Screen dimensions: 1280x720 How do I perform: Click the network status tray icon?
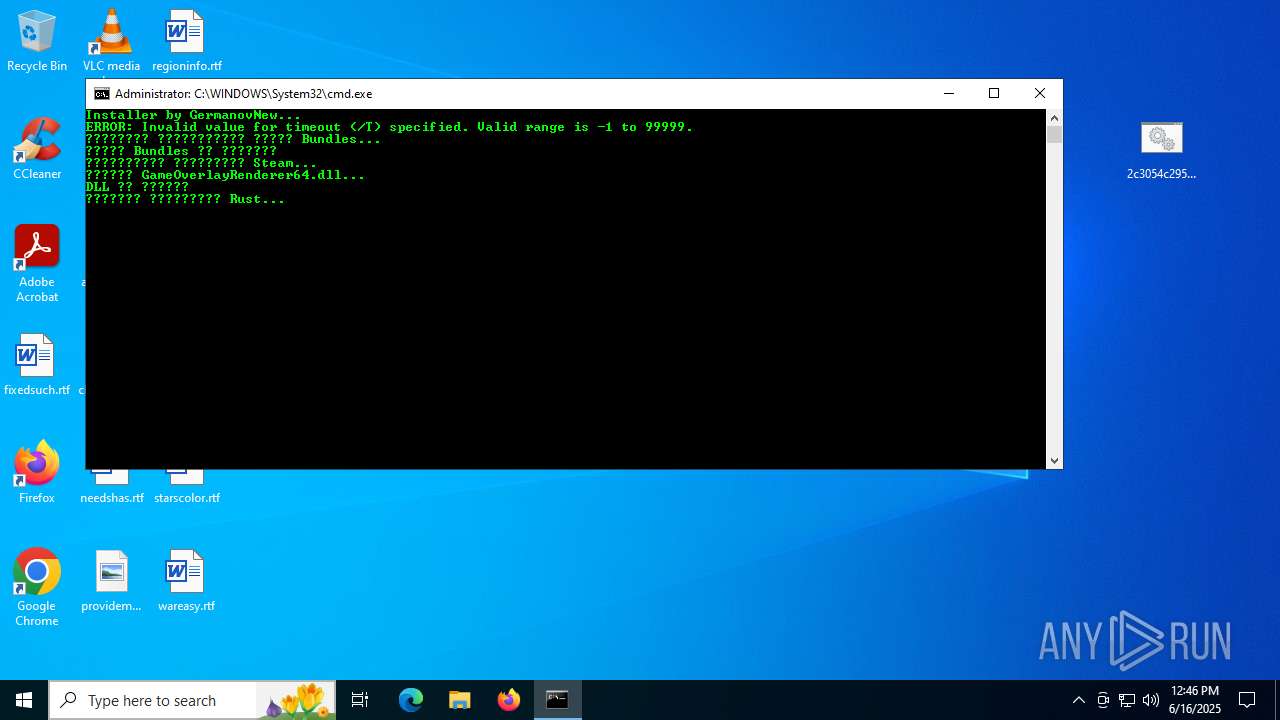(x=1127, y=700)
